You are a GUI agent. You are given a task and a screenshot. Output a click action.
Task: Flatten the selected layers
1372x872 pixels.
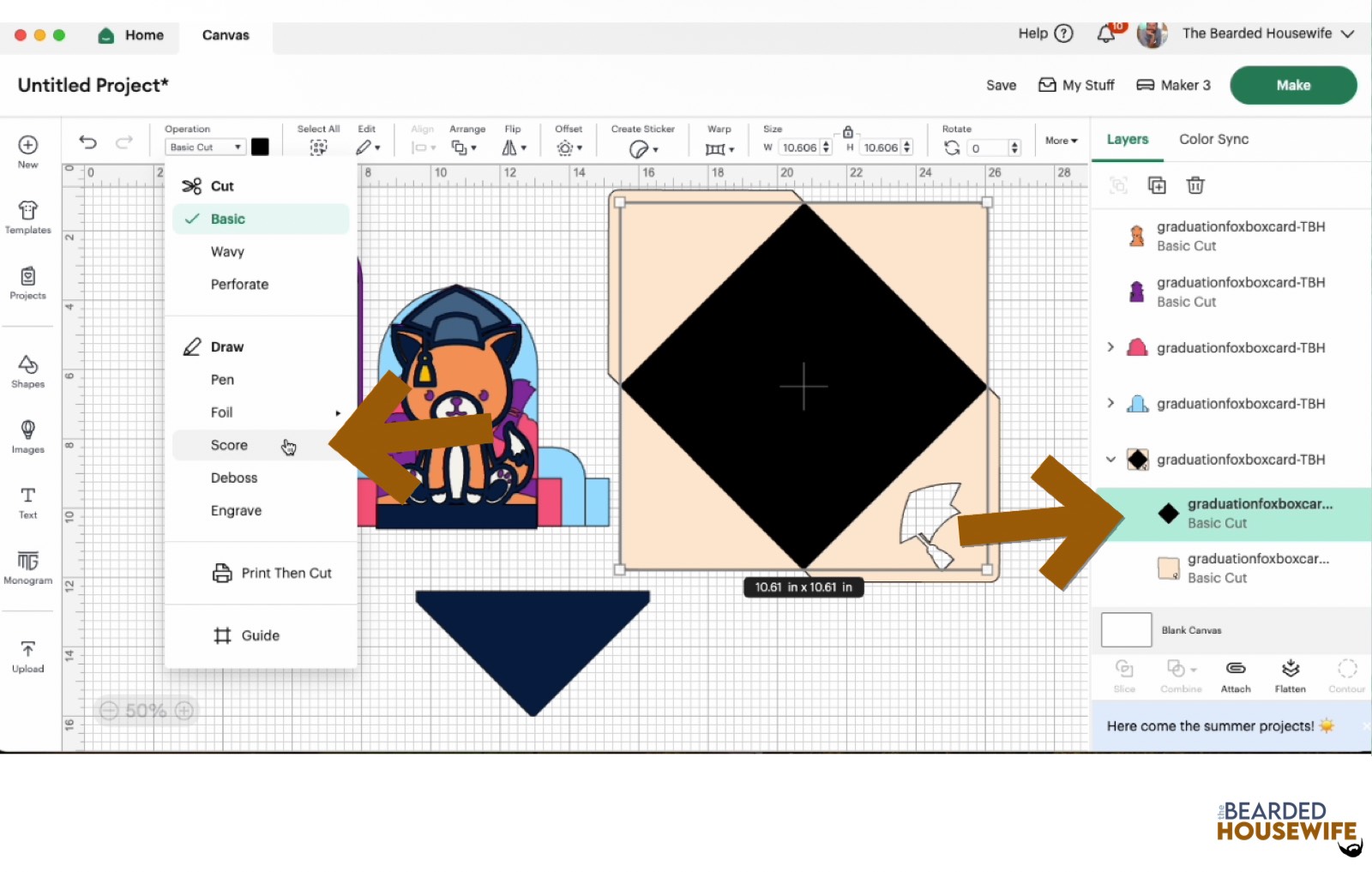1290,675
